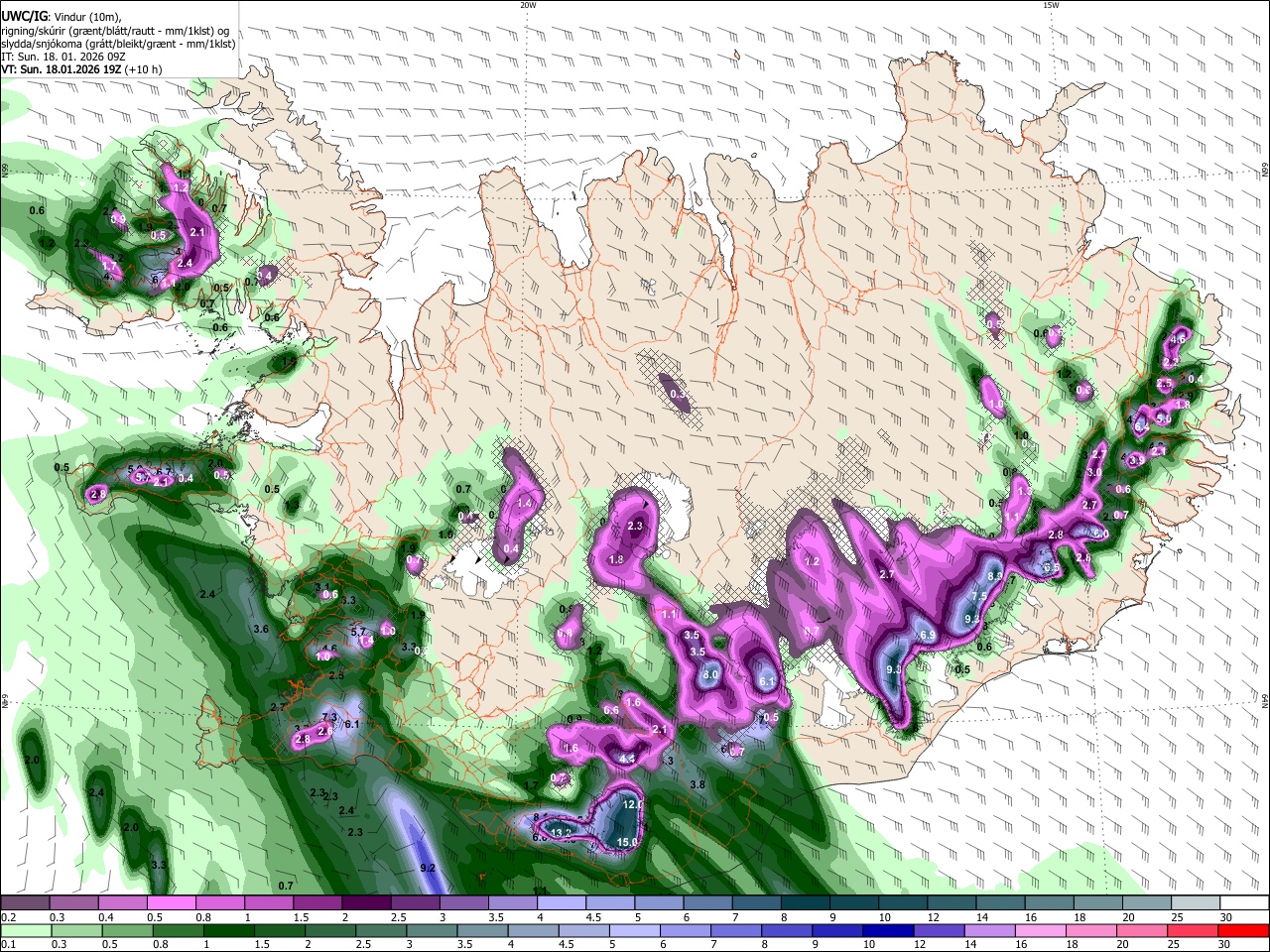Pick snow legend swatch between 0.5 and 0.8
Image resolution: width=1270 pixels, height=952 pixels.
pos(171,902)
